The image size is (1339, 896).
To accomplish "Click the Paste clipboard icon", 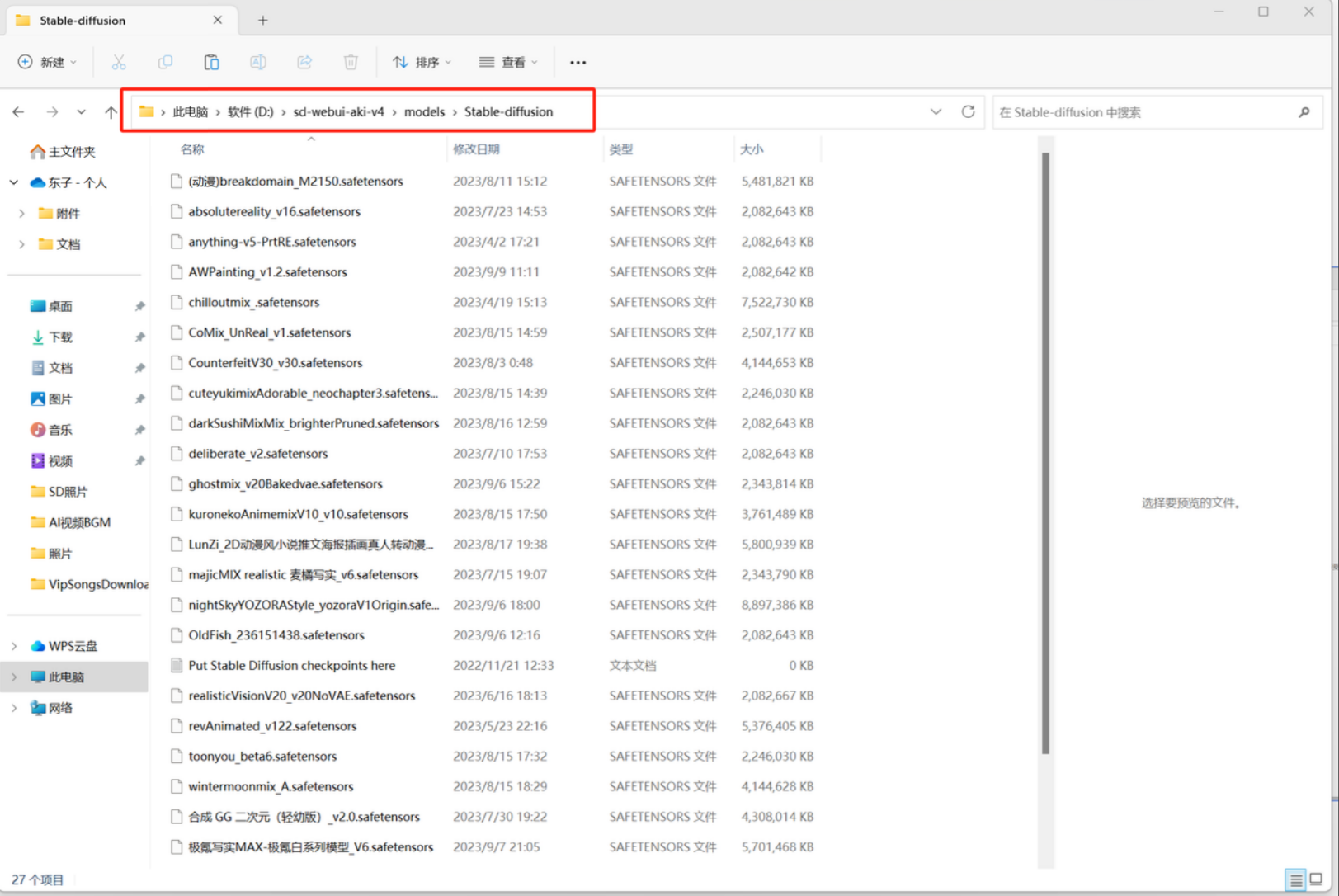I will click(211, 62).
